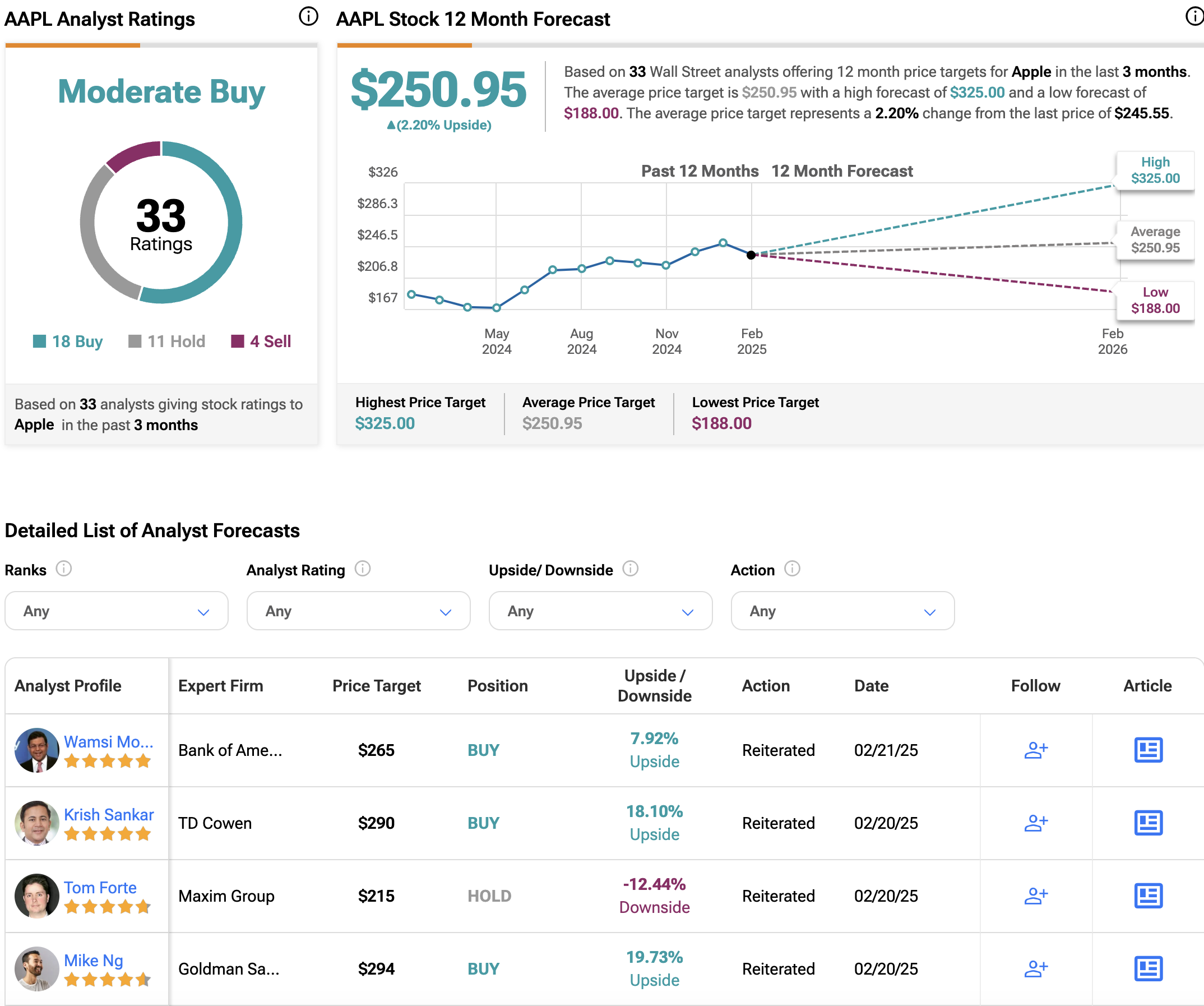Click Krish Sankar profile photo
This screenshot has width=1204, height=1006.
[x=36, y=823]
